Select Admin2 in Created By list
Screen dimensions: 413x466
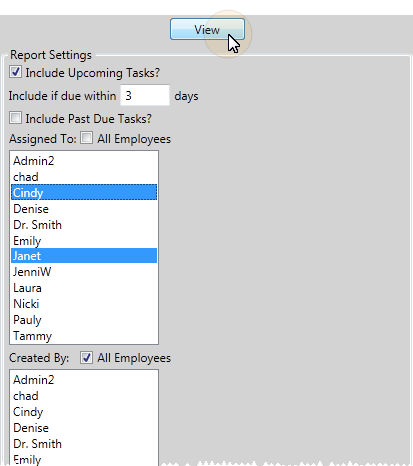[84, 380]
